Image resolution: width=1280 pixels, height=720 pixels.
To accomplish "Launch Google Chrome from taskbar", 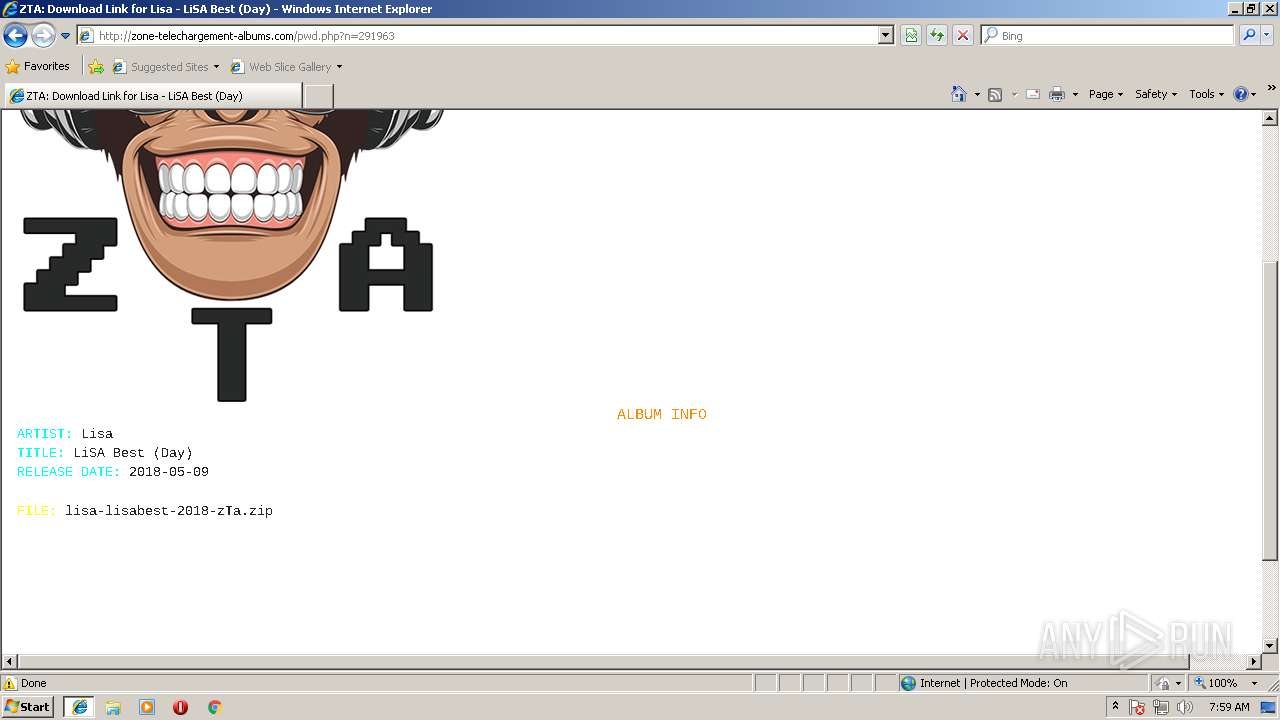I will [214, 707].
